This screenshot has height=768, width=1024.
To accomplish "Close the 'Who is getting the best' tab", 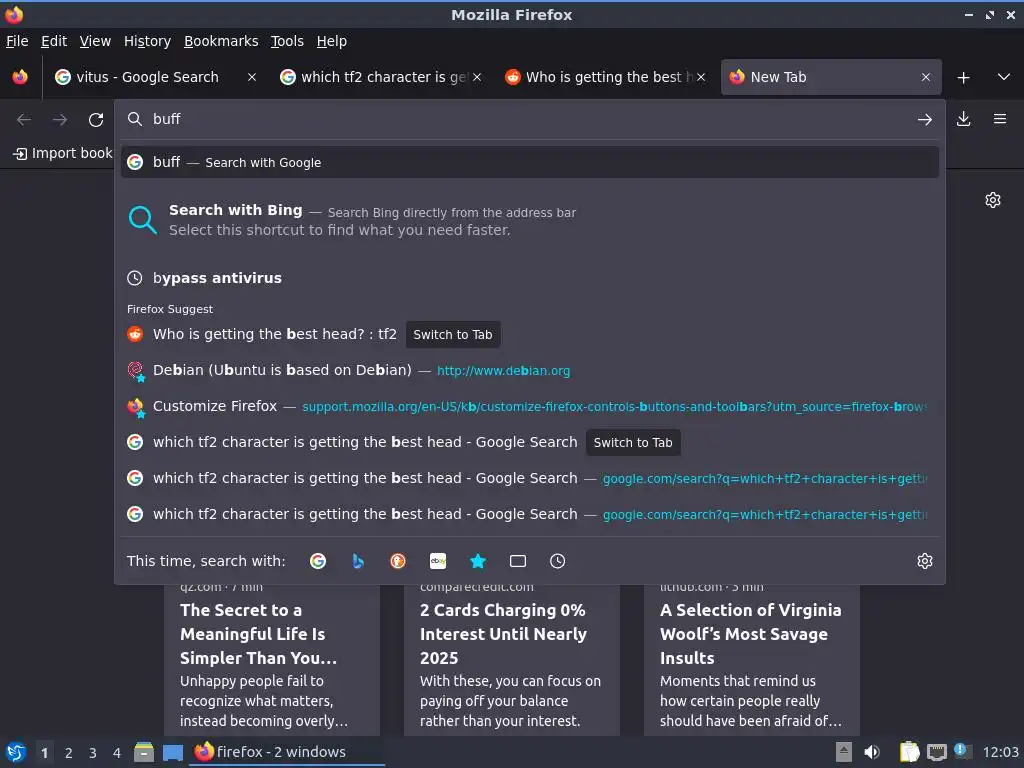I will tap(701, 77).
